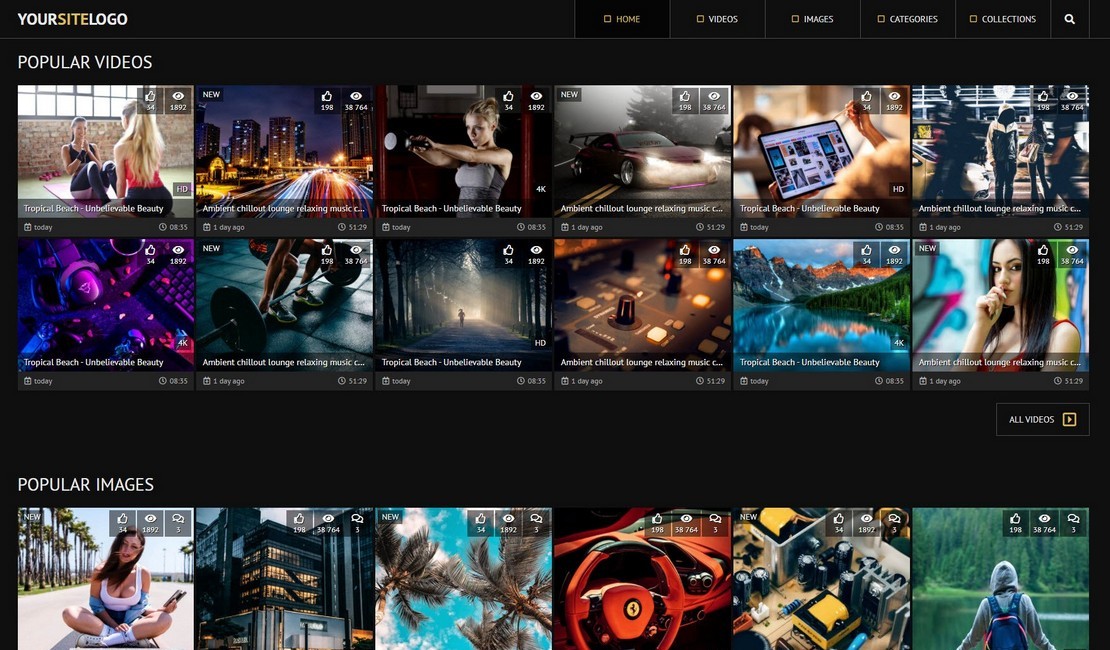Click the play arrow icon inside All Videos
This screenshot has height=650, width=1110.
click(1069, 420)
